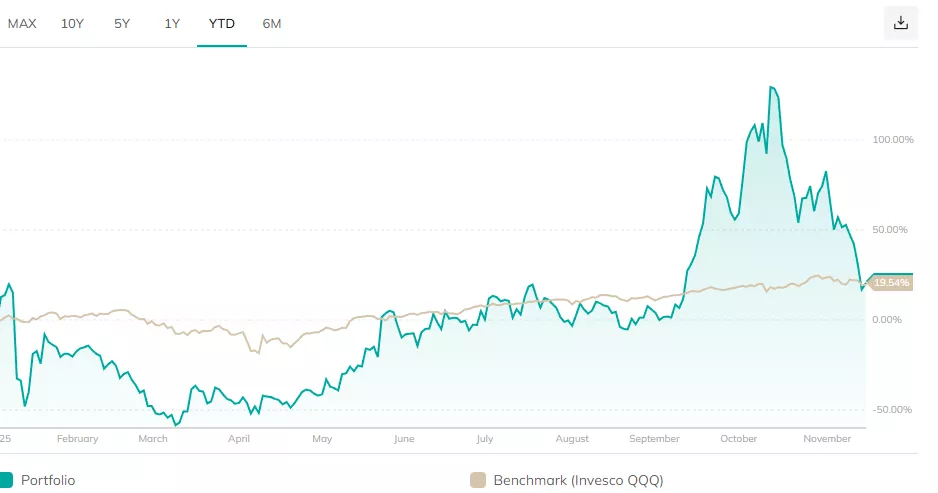Toggle the Portfolio series legend label
Viewport: 938px width, 493px height.
48,480
